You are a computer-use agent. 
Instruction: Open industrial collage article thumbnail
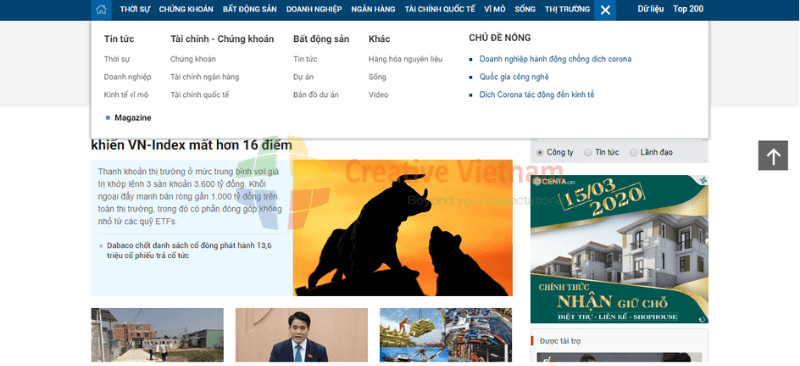445,335
